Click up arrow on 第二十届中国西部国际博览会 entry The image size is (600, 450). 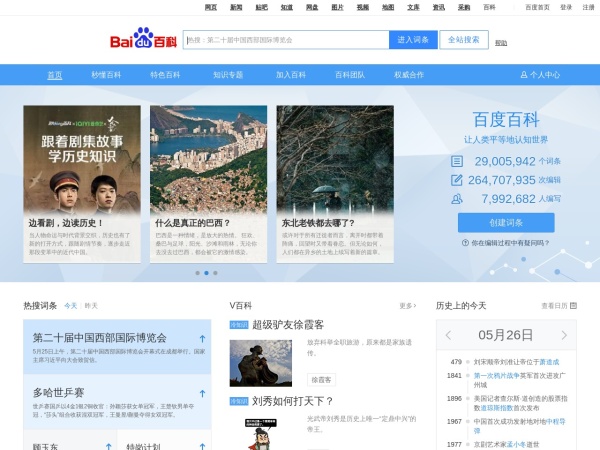[x=202, y=338]
